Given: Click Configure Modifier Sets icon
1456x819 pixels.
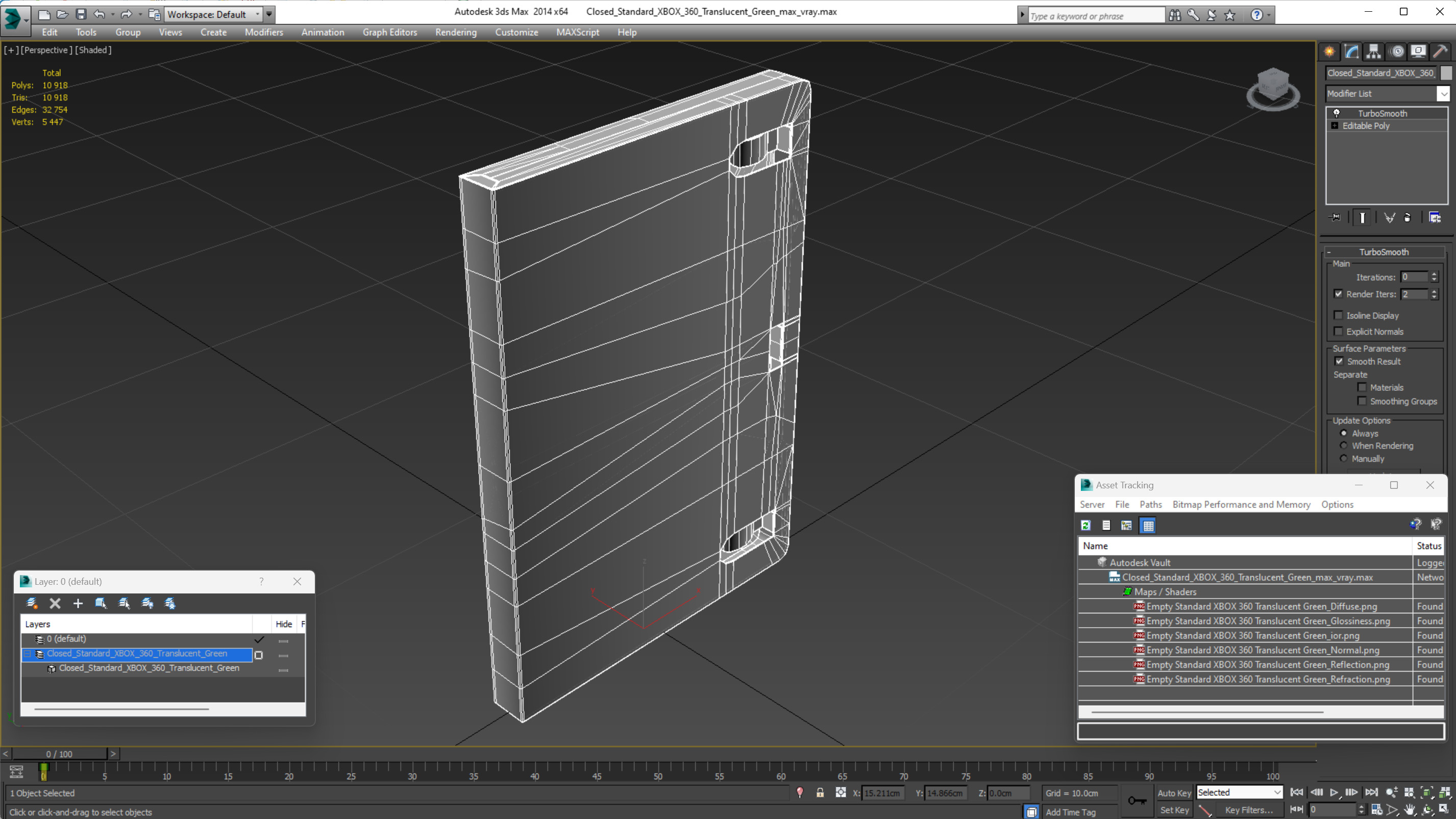Looking at the screenshot, I should [x=1435, y=217].
